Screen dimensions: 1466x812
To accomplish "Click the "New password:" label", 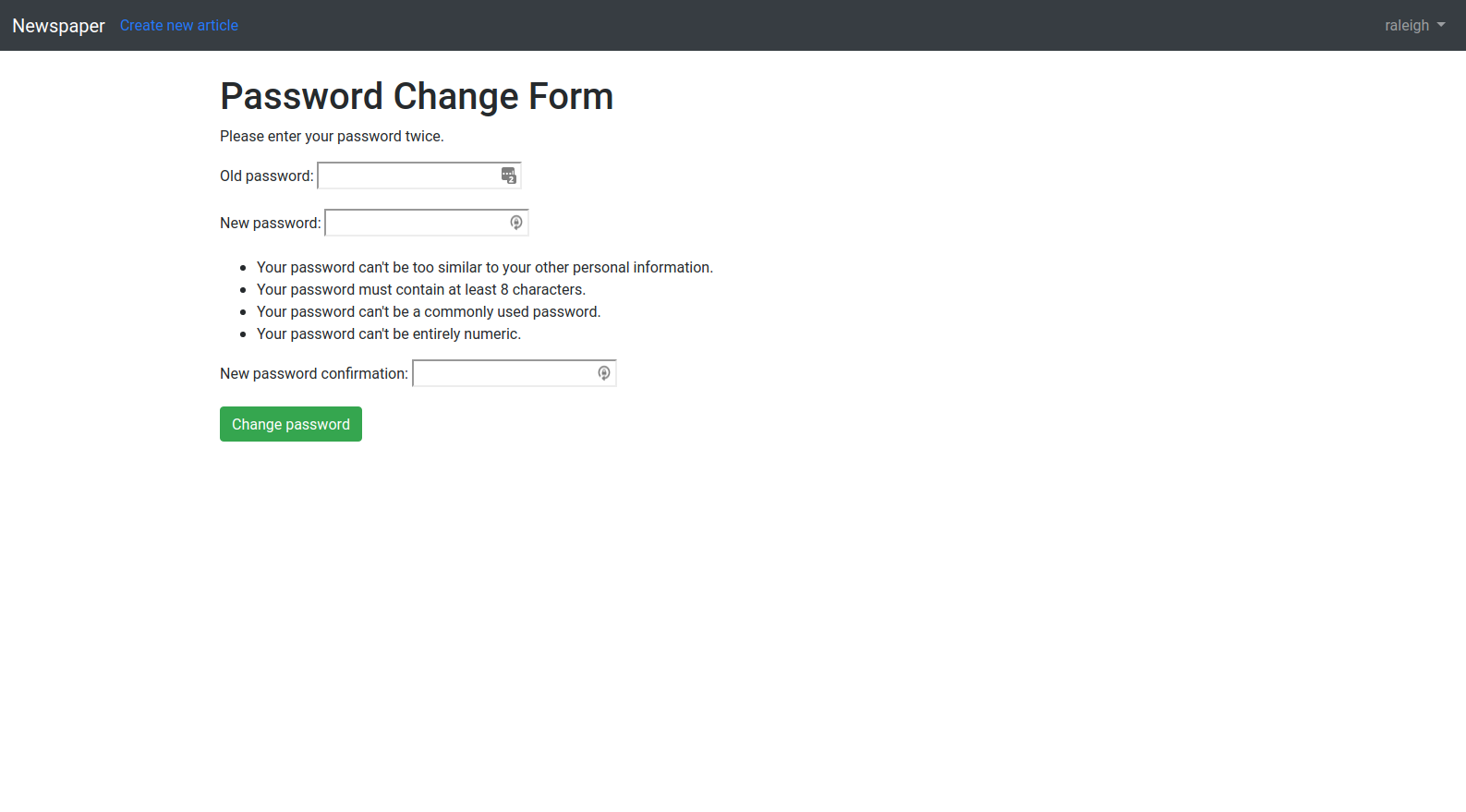I will click(271, 224).
